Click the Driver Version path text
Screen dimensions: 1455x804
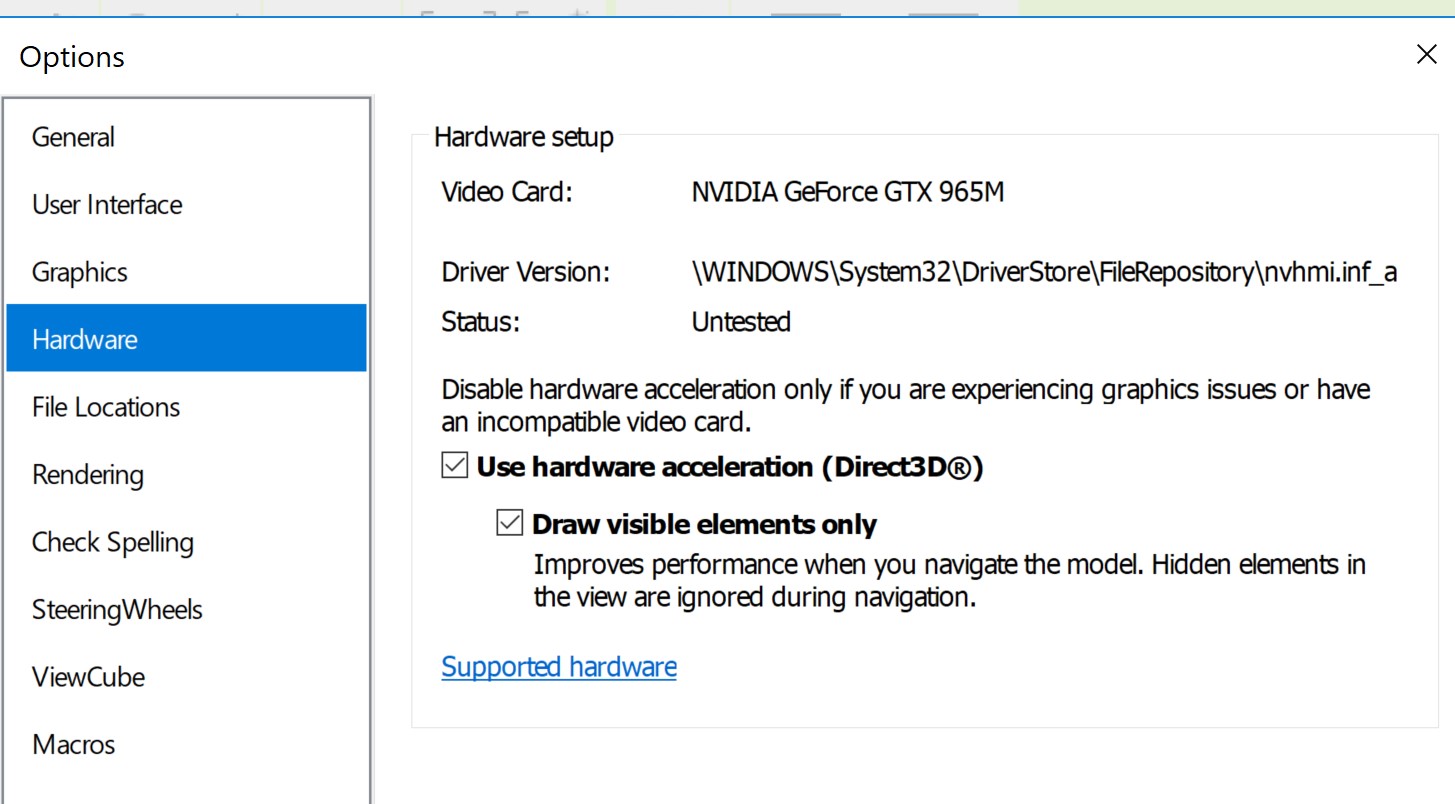pyautogui.click(x=1043, y=272)
